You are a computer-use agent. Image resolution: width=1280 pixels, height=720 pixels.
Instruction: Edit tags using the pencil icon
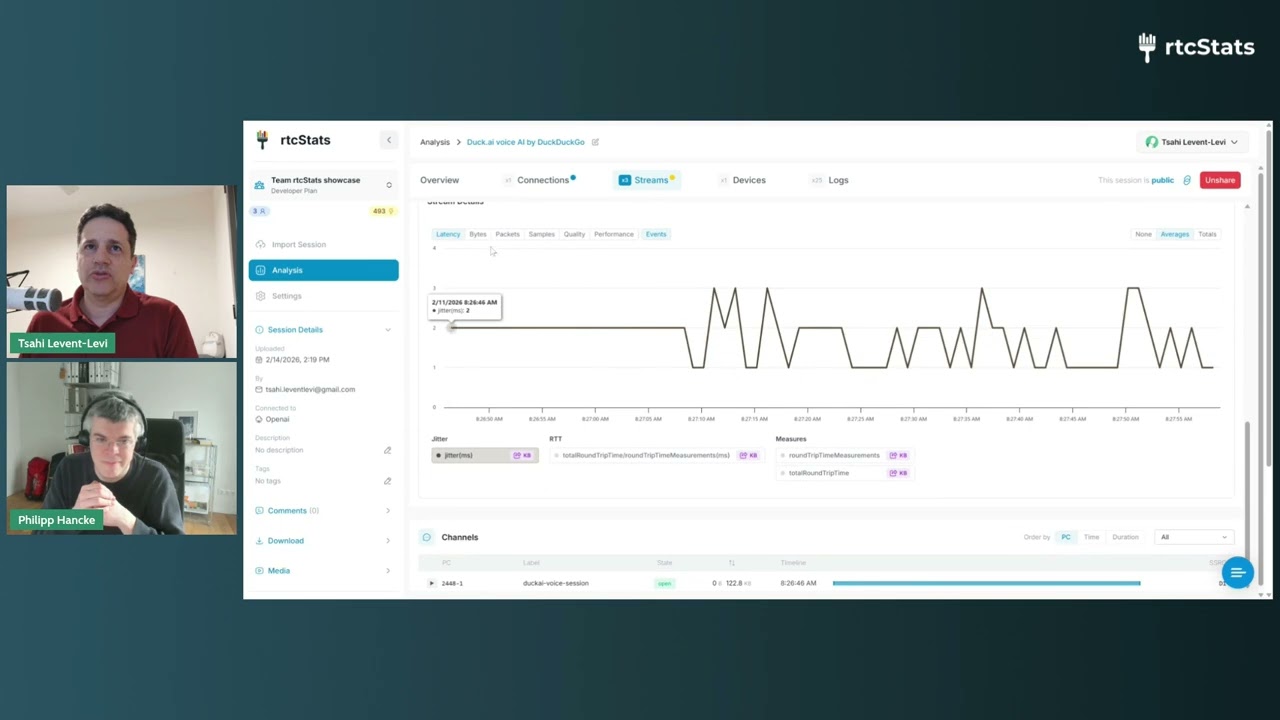pyautogui.click(x=387, y=481)
